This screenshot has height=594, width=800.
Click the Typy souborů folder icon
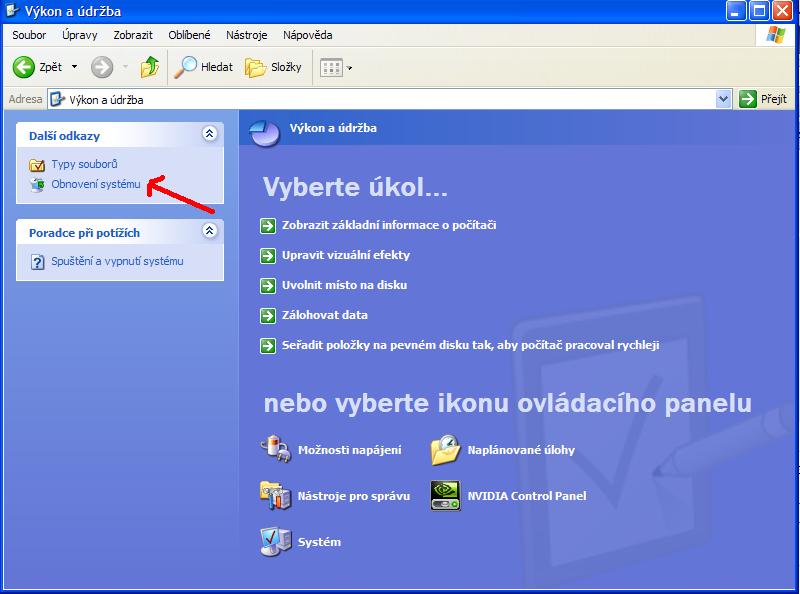37,165
